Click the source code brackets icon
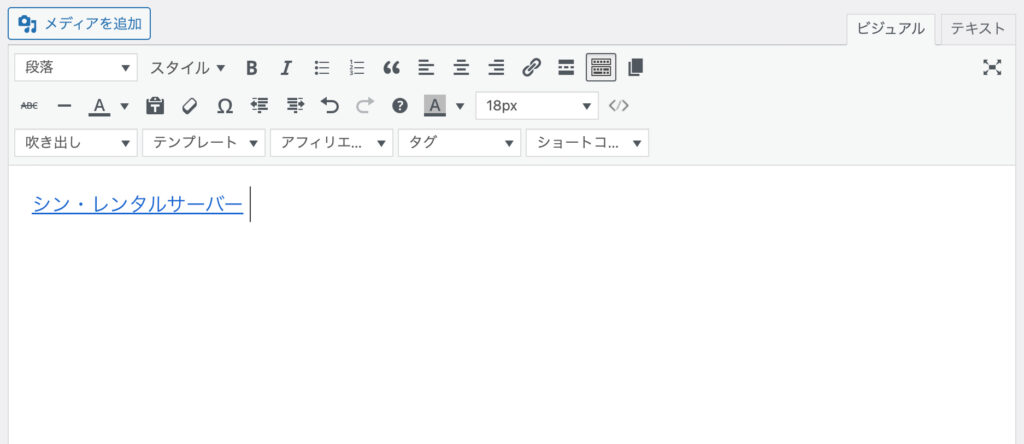 coord(618,105)
